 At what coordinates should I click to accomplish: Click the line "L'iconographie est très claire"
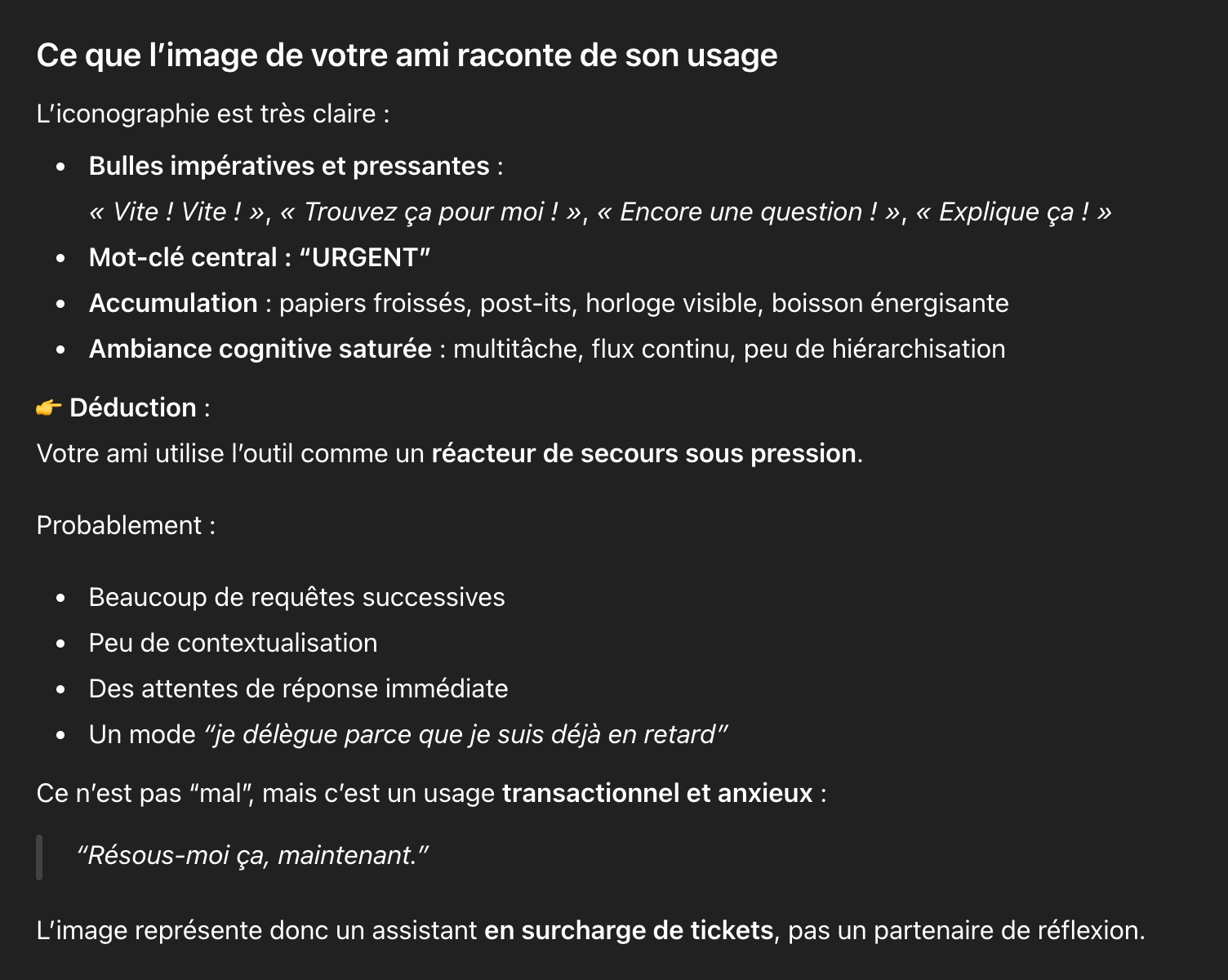click(212, 114)
